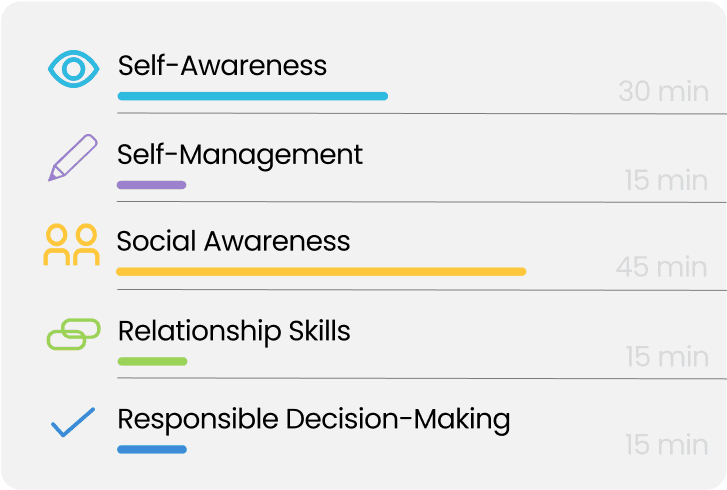
Task: Click the blue Self-Awareness progress bar
Action: click(252, 97)
